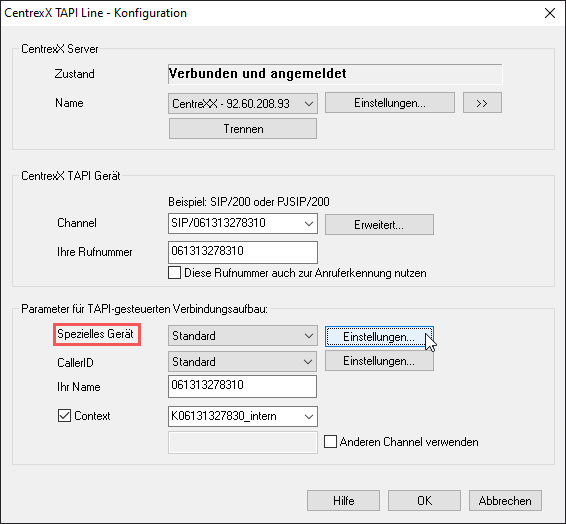Enable Anderen Channel verwenden checkbox
566x524 pixels.
(x=330, y=442)
